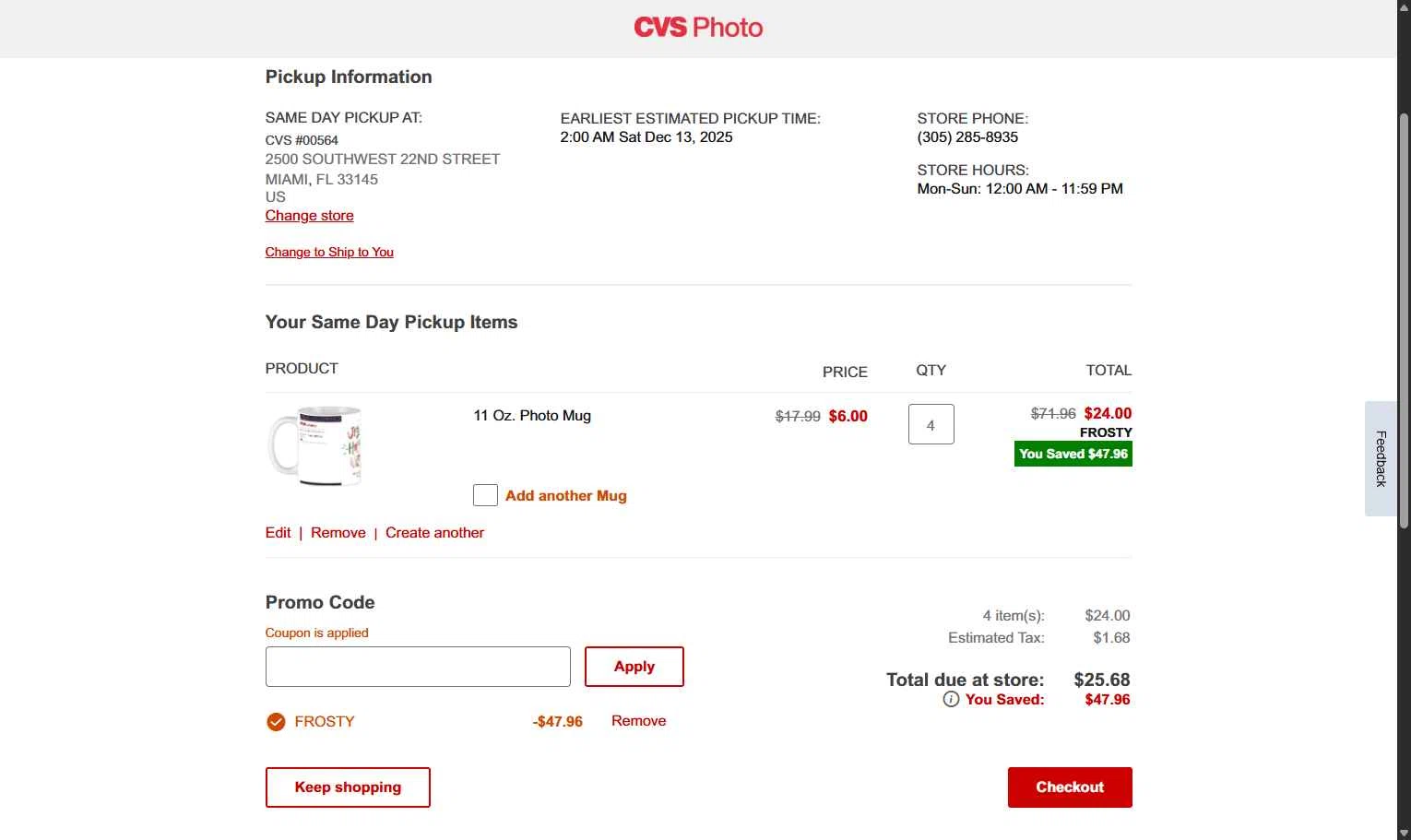This screenshot has height=840, width=1411.
Task: Click the struck-through $17.99 price
Action: click(x=798, y=417)
